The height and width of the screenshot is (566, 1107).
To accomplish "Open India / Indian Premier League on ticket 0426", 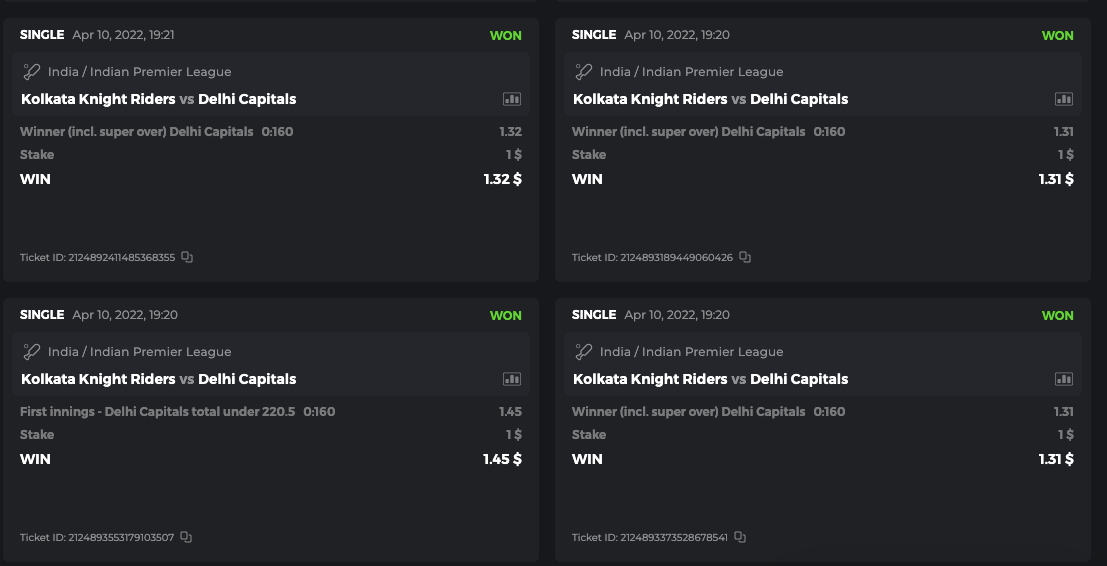I will [691, 72].
